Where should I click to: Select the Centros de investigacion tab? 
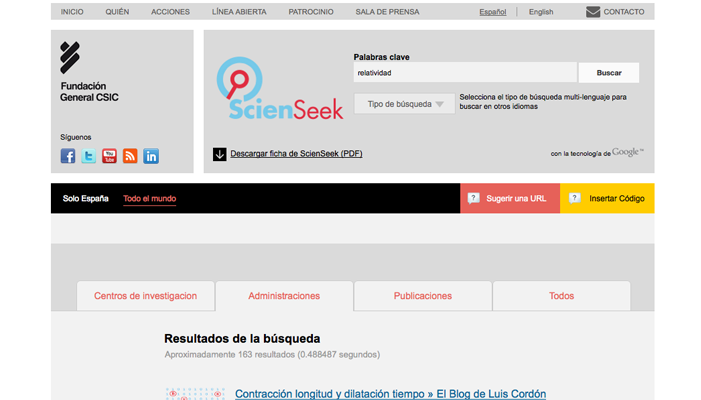pyautogui.click(x=146, y=296)
